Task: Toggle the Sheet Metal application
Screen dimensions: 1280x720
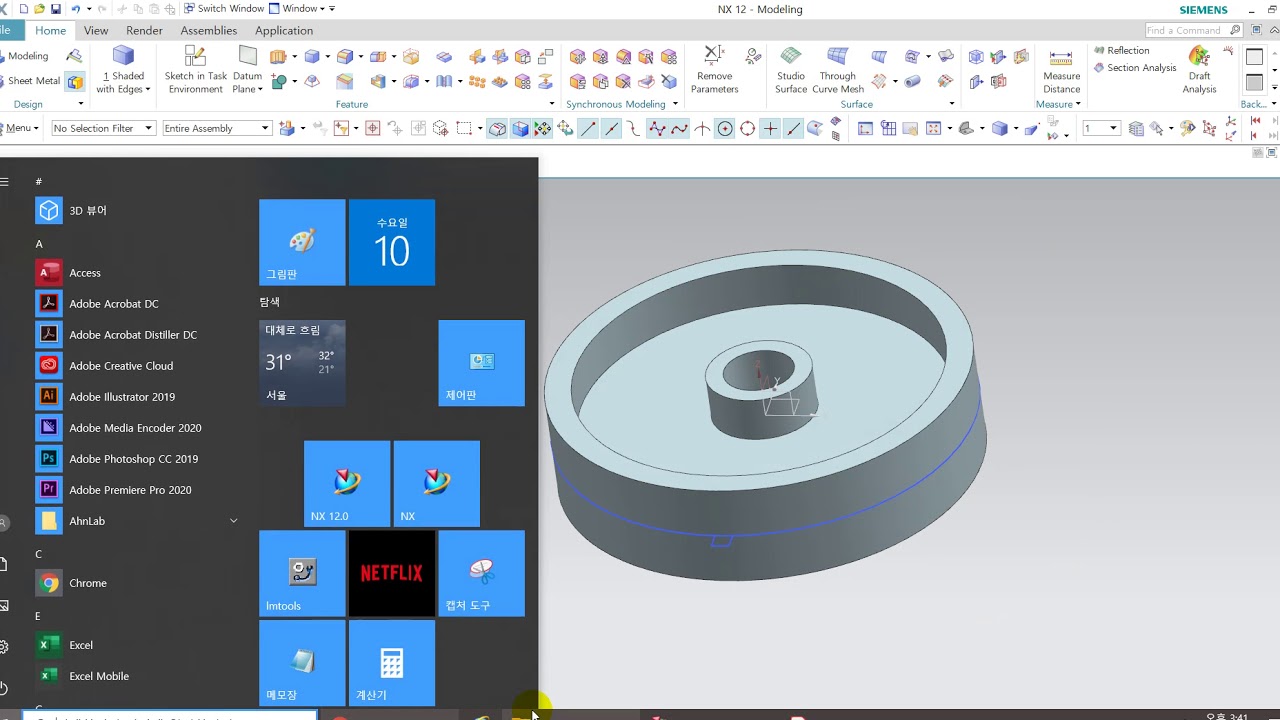Action: pos(32,81)
